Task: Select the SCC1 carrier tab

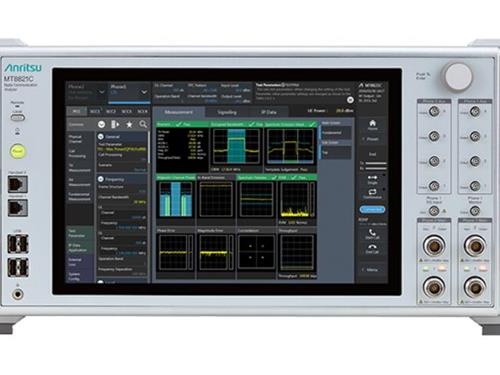Action: coord(95,111)
